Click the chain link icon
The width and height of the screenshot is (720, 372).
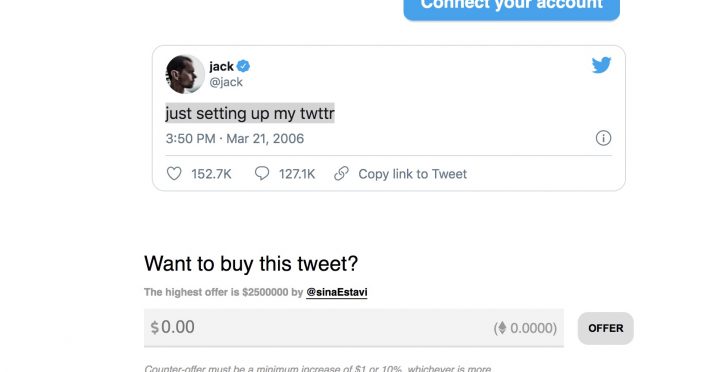point(341,174)
